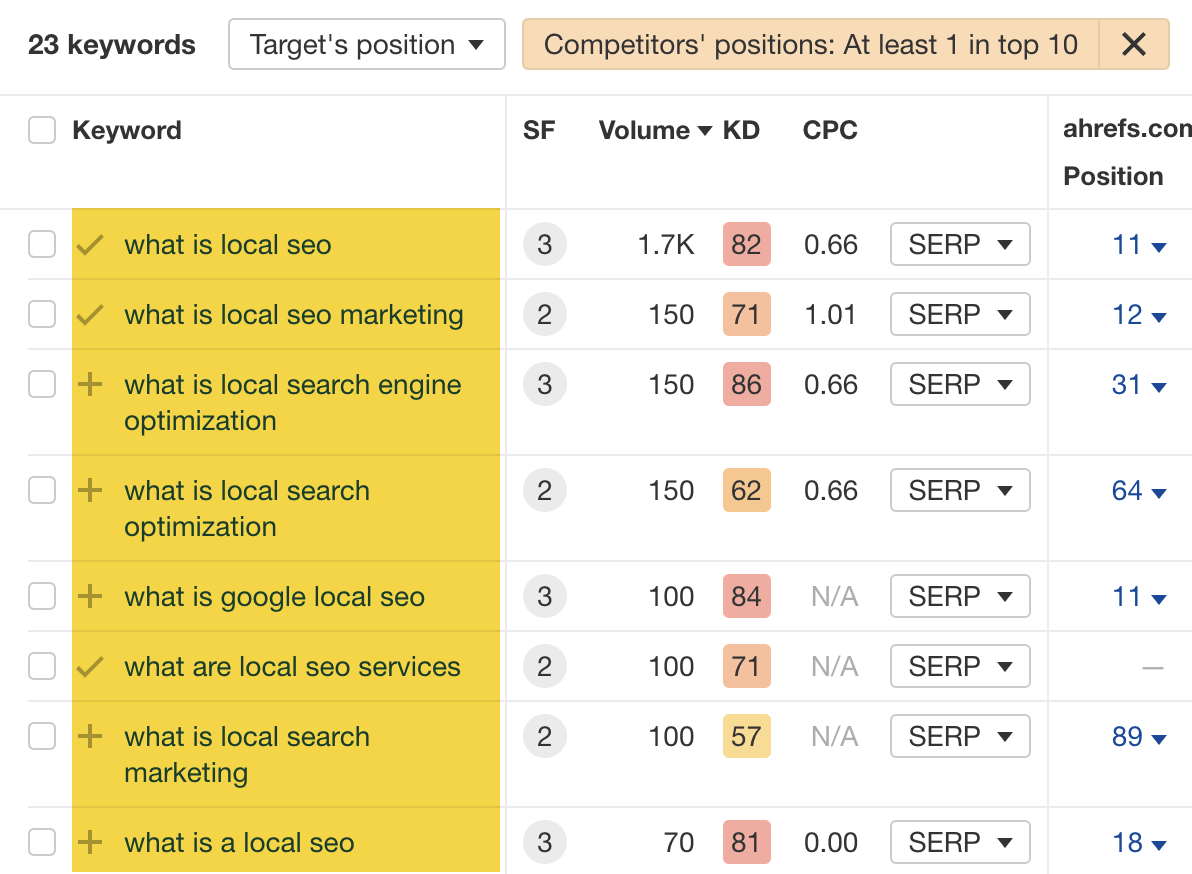The image size is (1192, 874).
Task: Click the KD score badge showing 82
Action: [746, 243]
